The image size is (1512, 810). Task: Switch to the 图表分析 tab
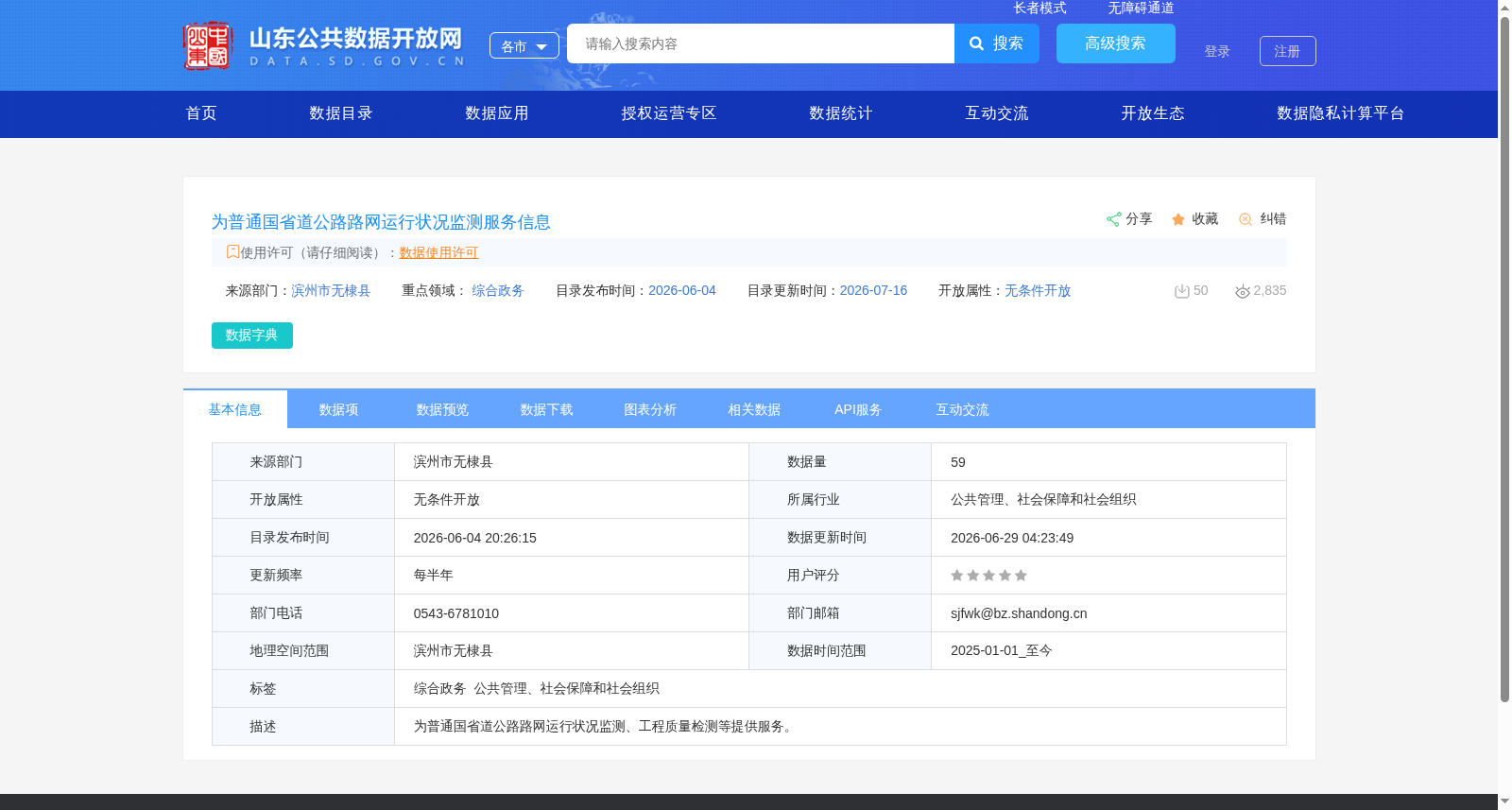651,409
